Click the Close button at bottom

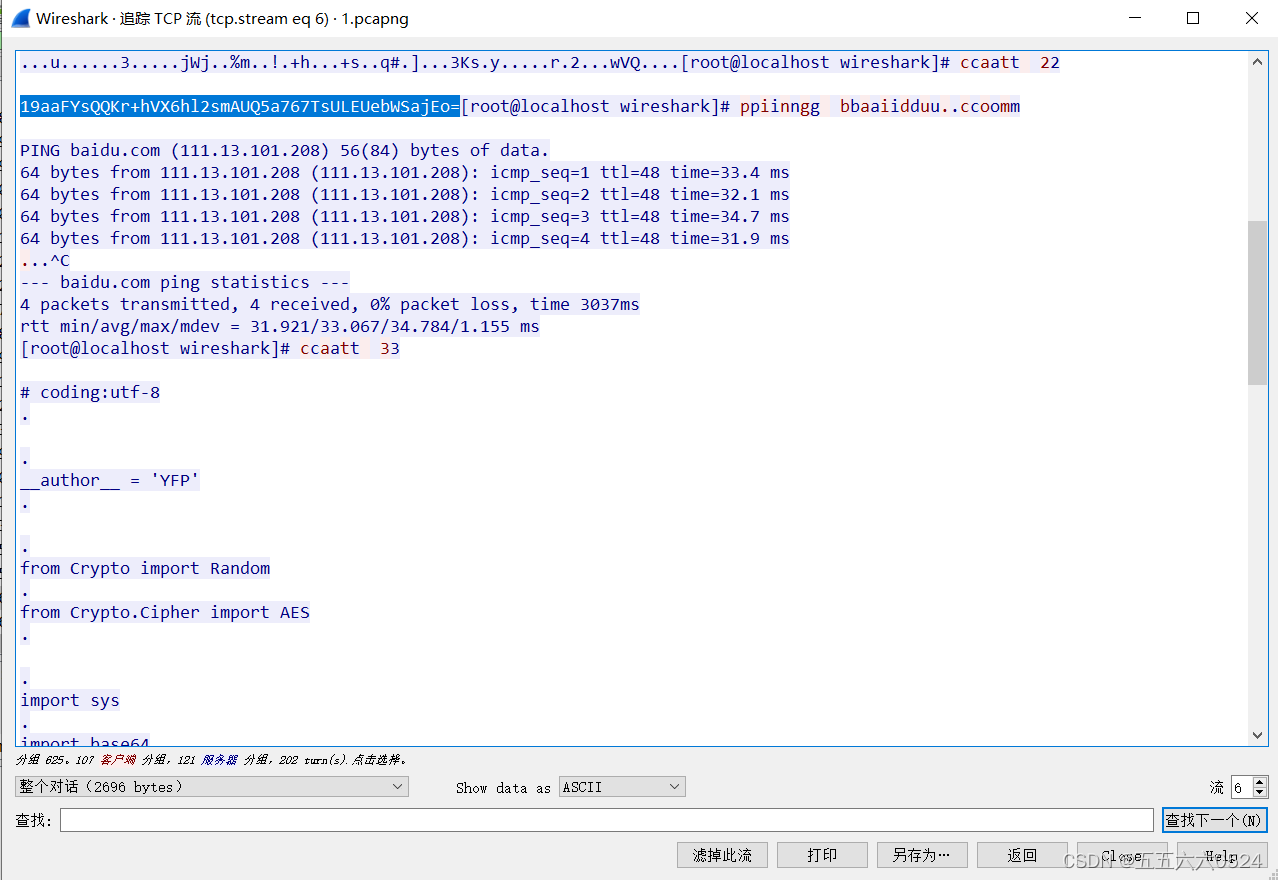point(1122,856)
